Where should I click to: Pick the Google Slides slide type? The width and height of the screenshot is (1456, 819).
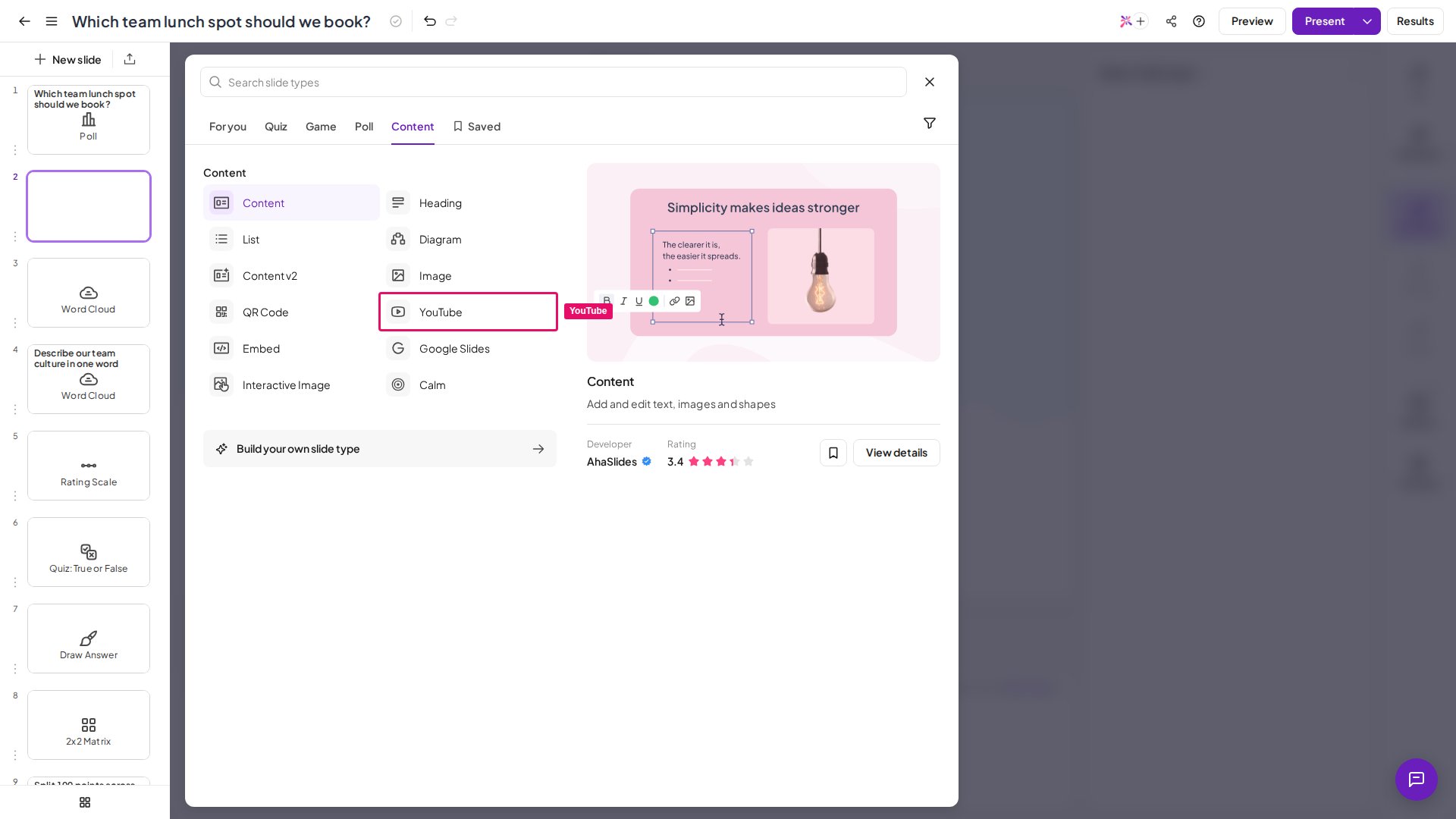point(468,349)
